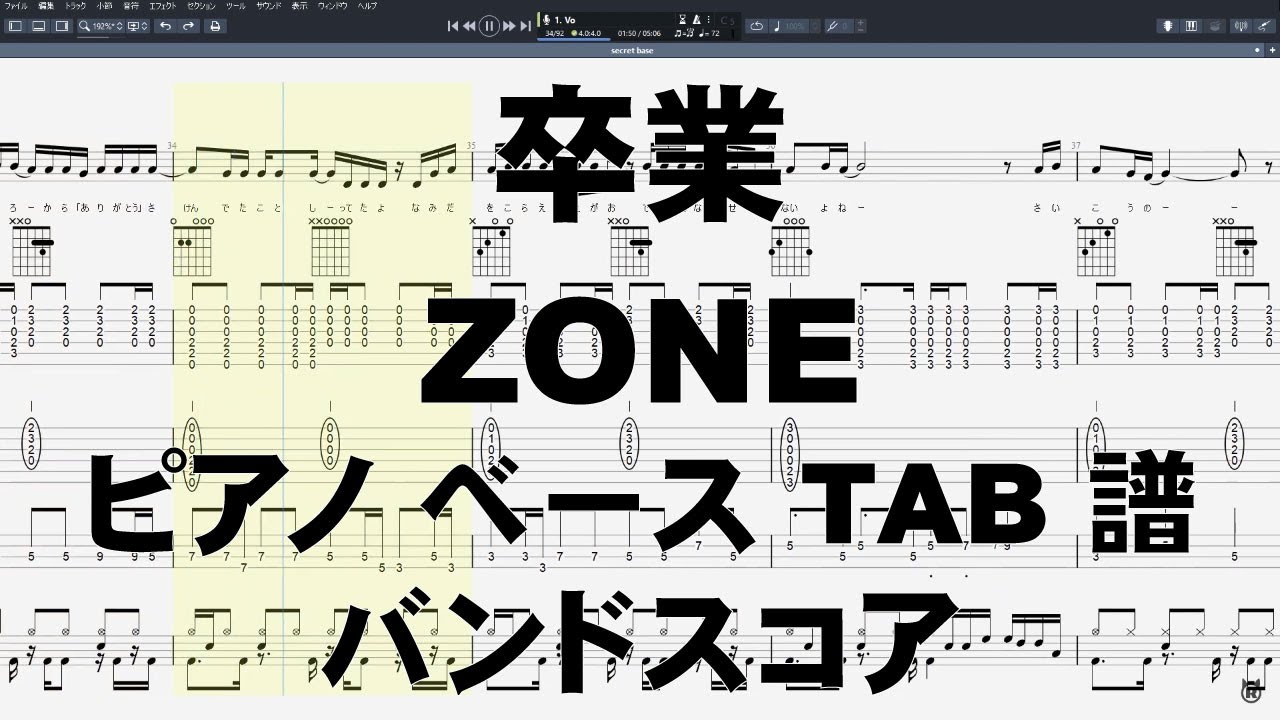Screen dimensions: 1280x720
Task: Increase transposition with plus button
Action: [861, 22]
